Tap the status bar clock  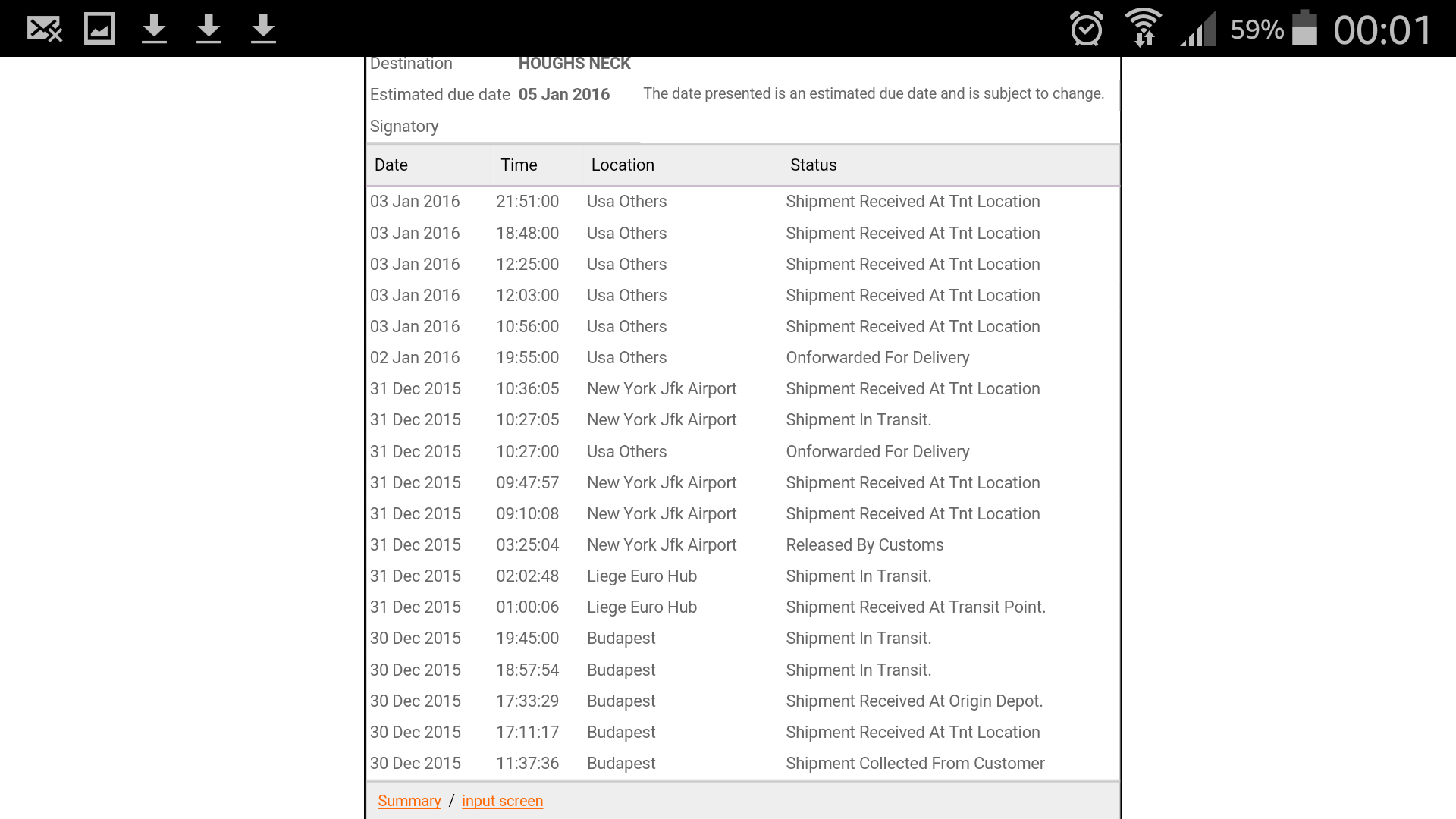coord(1382,30)
